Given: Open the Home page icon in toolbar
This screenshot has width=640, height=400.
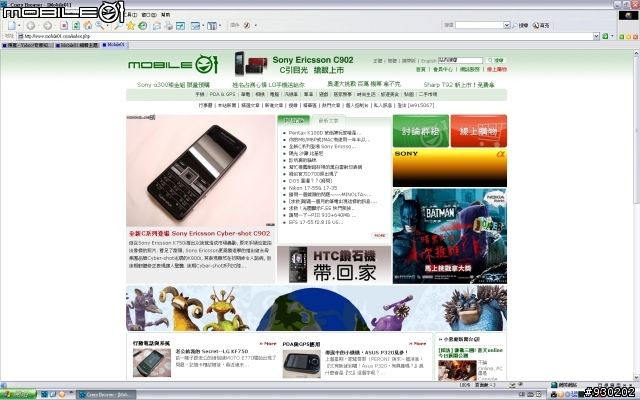Looking at the screenshot, I should click(x=87, y=26).
